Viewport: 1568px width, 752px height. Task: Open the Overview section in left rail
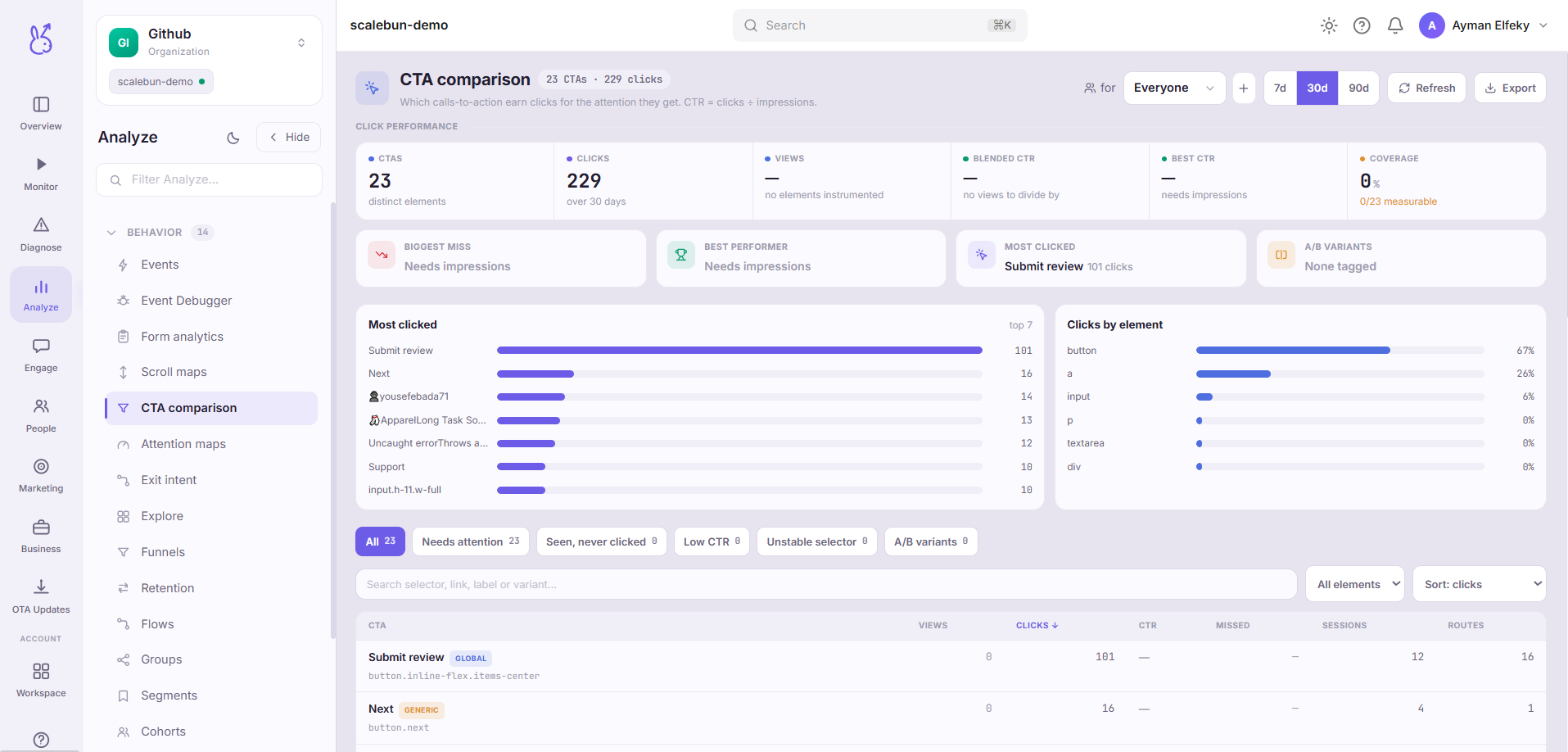[41, 113]
